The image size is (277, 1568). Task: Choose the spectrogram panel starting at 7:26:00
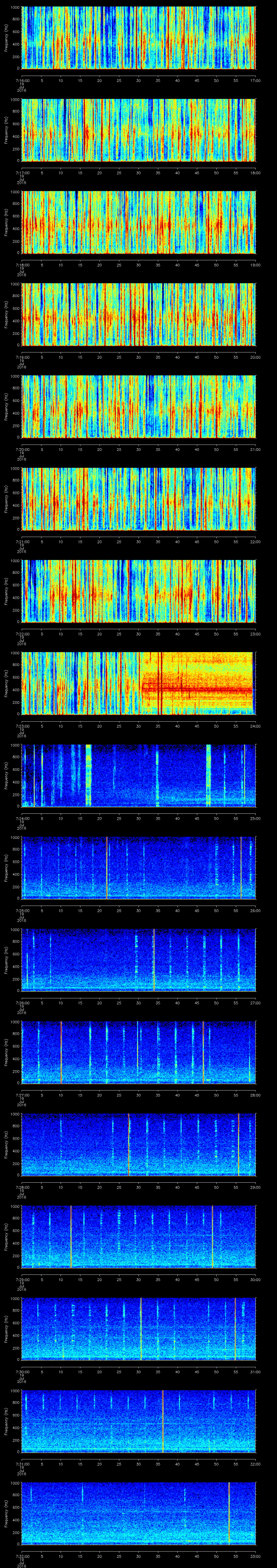[138, 960]
